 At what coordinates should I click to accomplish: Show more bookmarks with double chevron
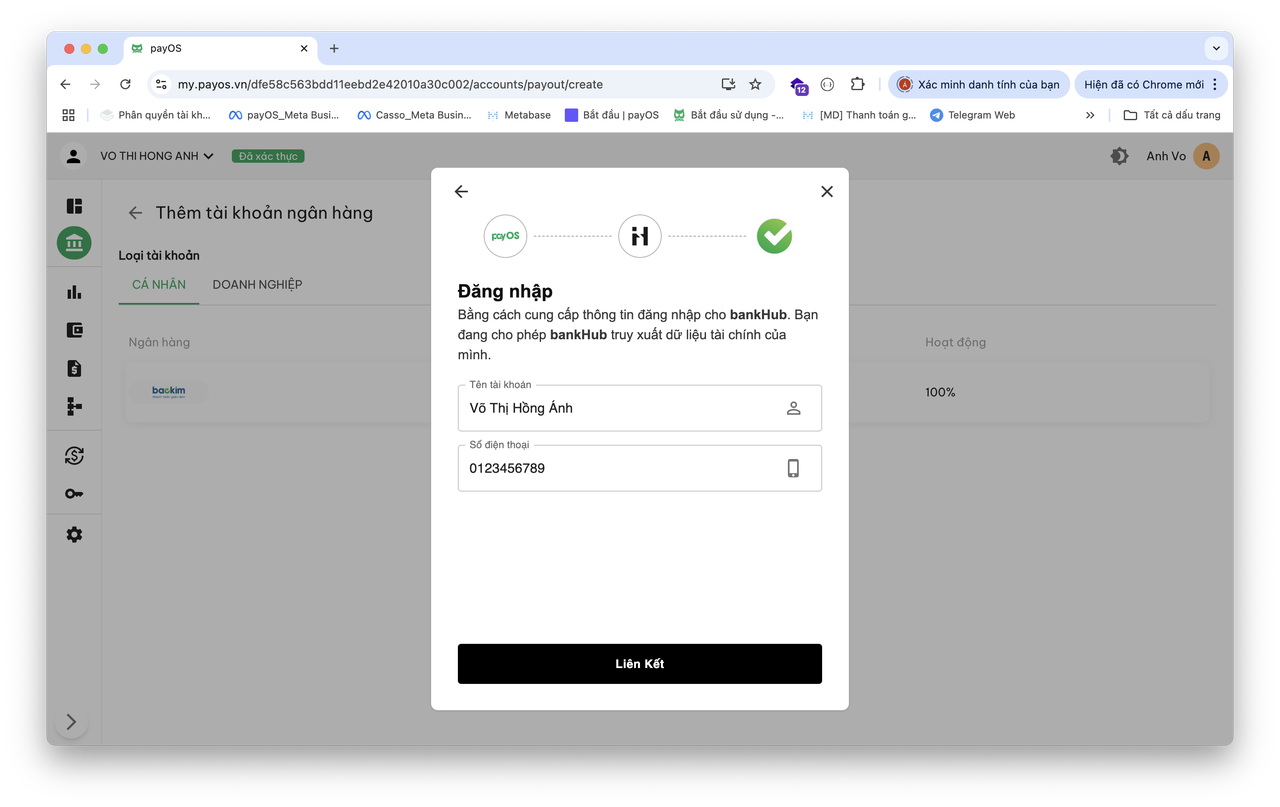click(x=1090, y=115)
